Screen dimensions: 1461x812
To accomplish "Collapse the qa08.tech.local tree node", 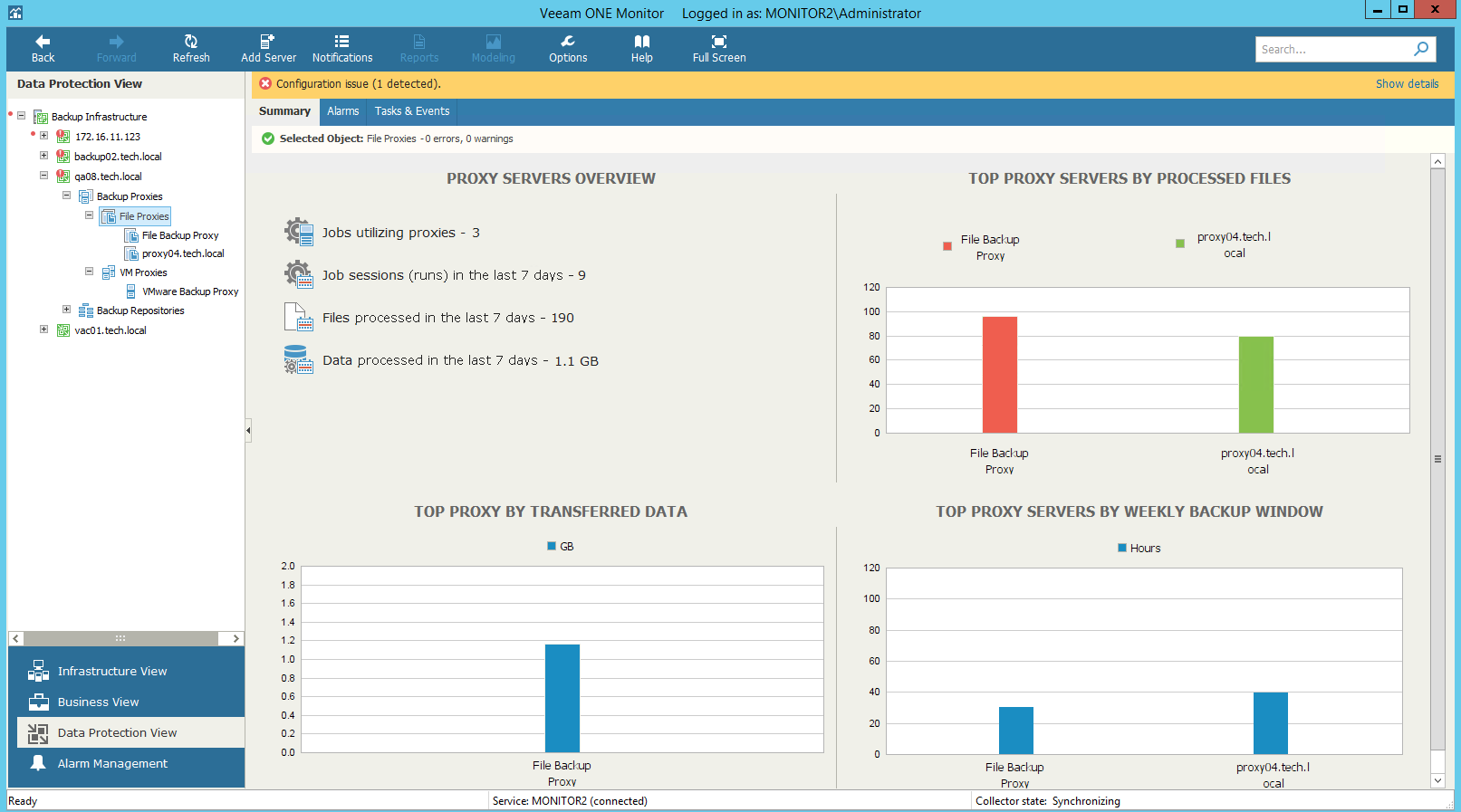I will tap(43, 176).
